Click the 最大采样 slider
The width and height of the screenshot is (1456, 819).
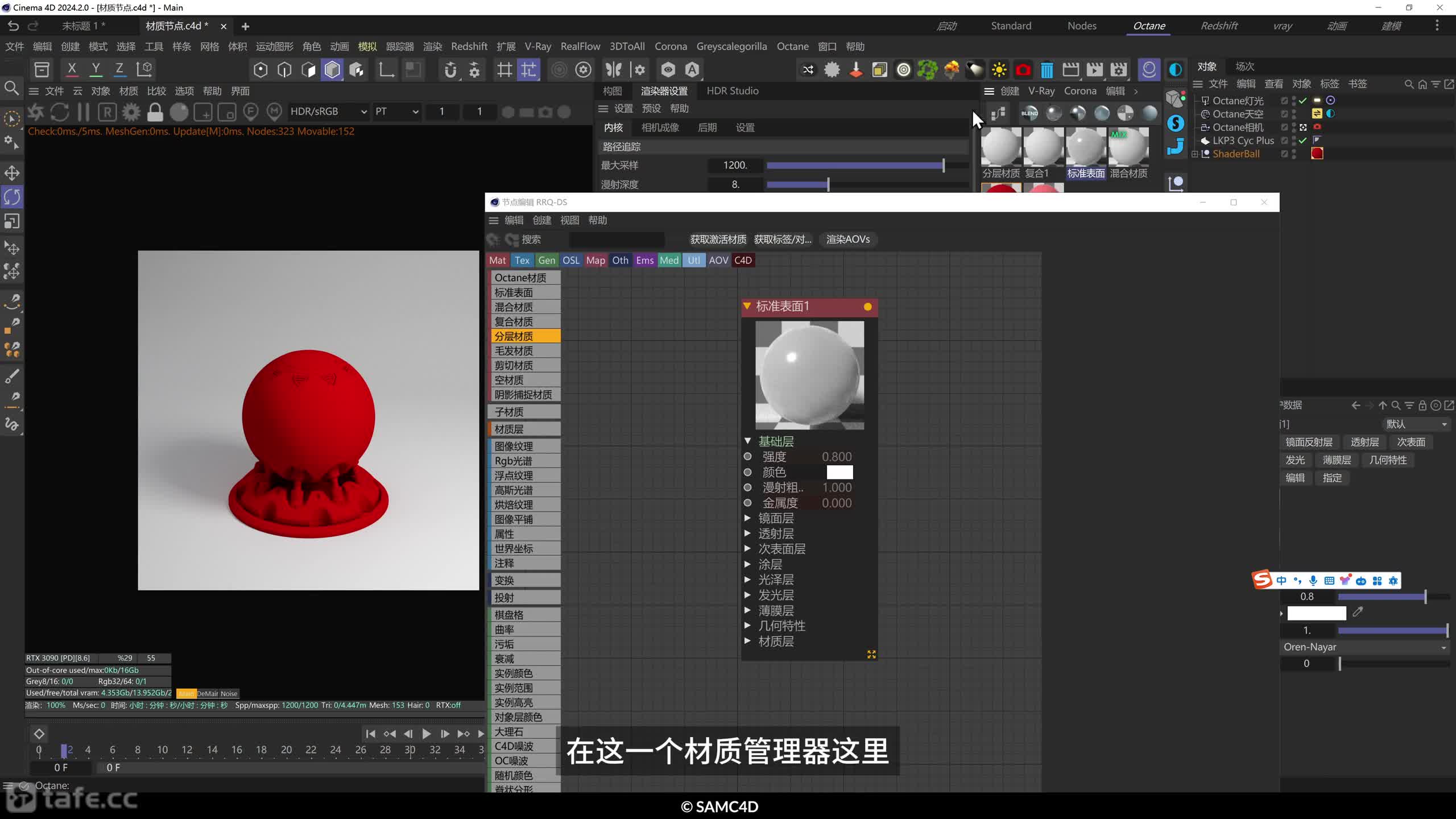(x=867, y=166)
